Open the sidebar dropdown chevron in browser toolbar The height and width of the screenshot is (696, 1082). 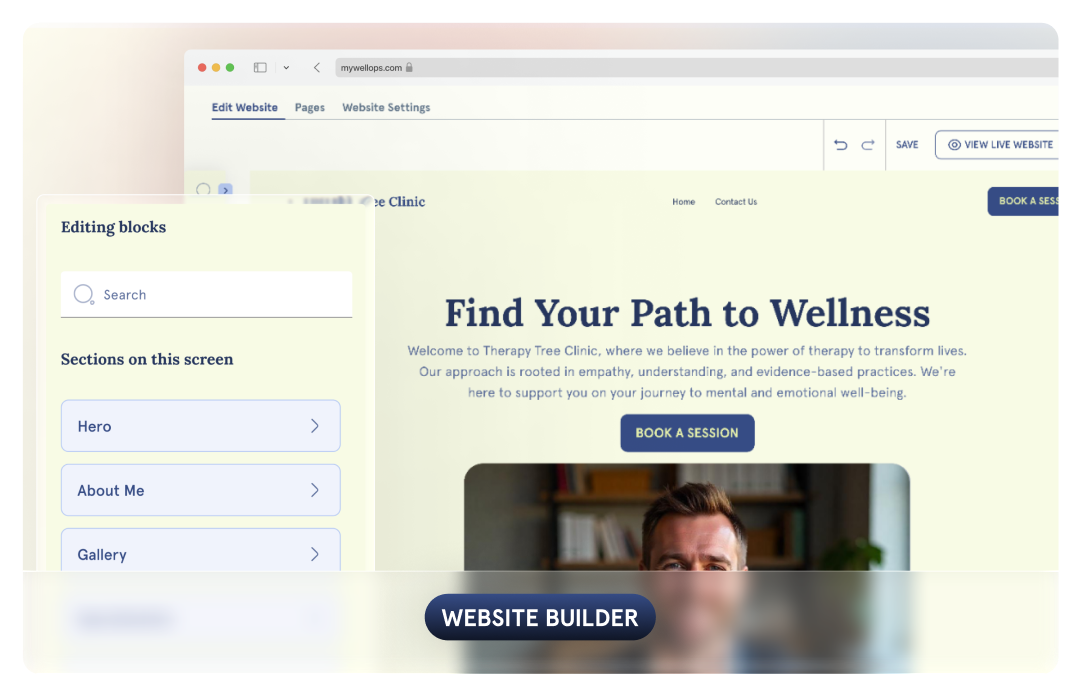tap(286, 68)
